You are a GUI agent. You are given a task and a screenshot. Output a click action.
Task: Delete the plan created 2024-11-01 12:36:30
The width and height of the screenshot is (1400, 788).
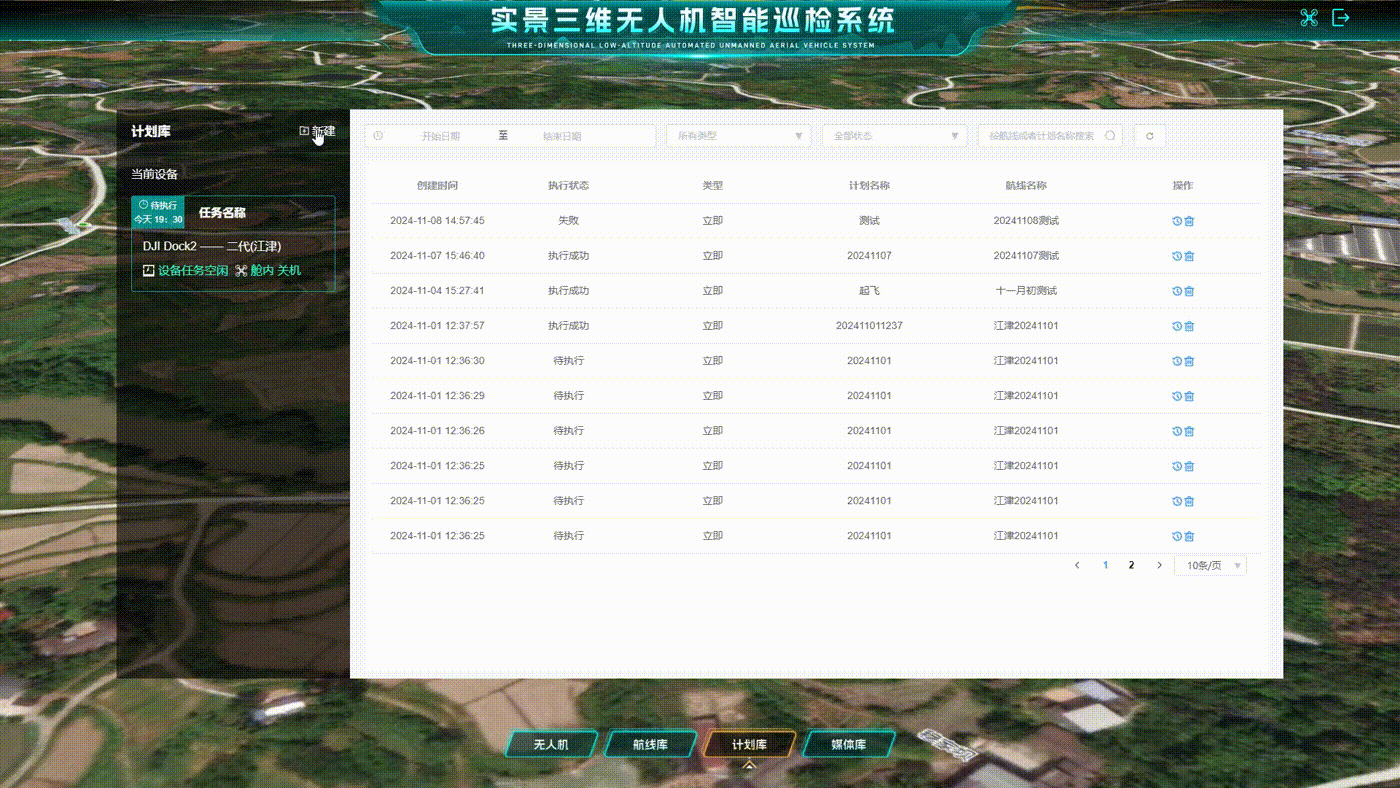point(1189,361)
